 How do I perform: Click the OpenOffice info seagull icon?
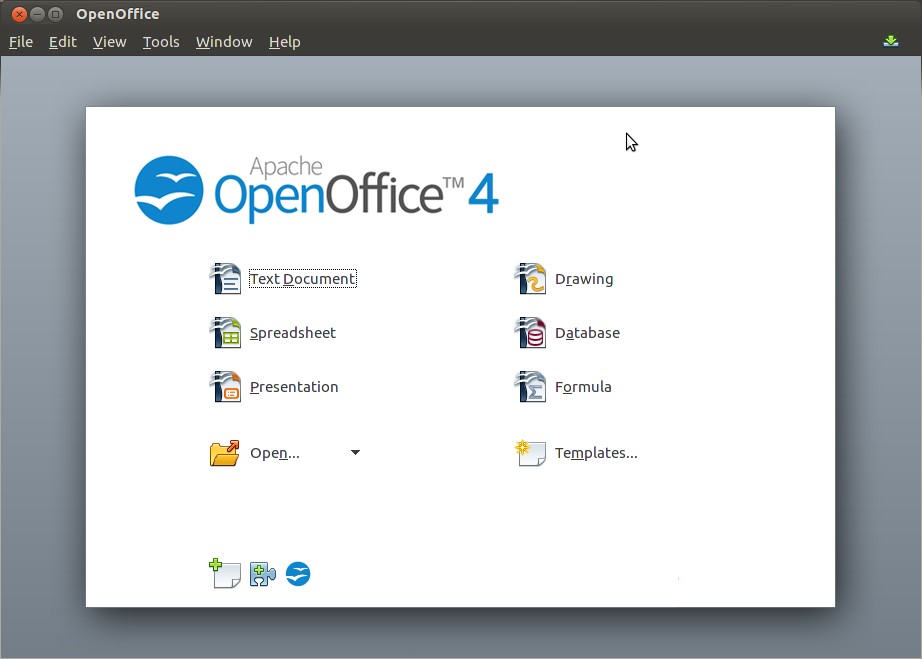[298, 574]
